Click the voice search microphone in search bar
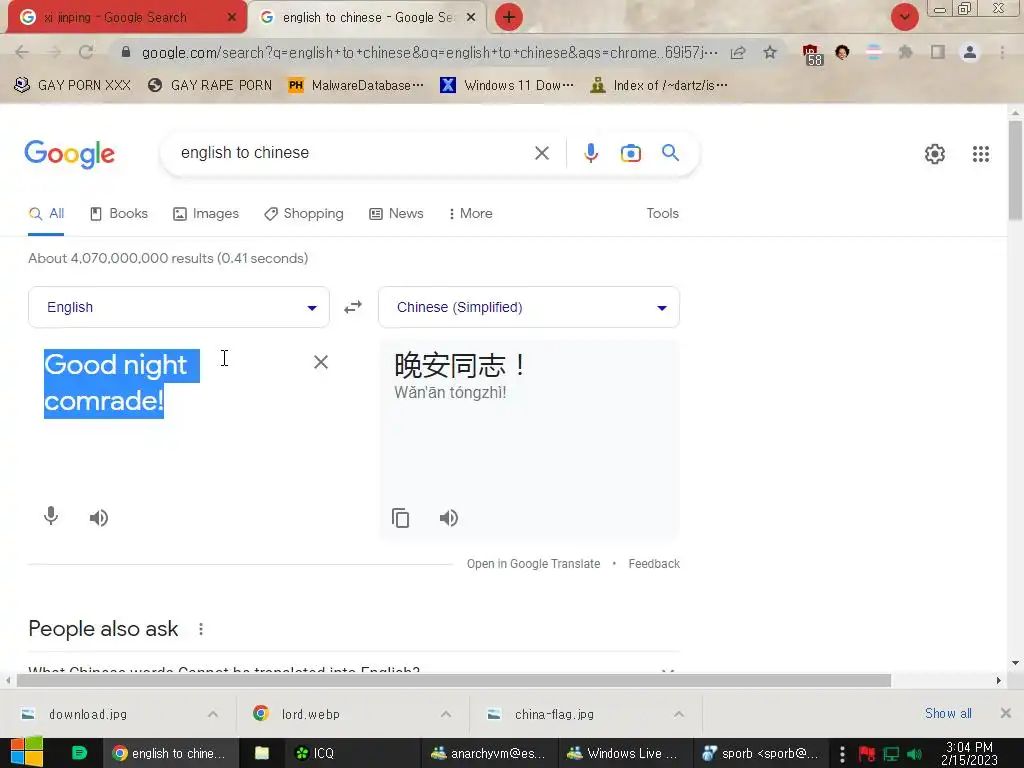 590,153
